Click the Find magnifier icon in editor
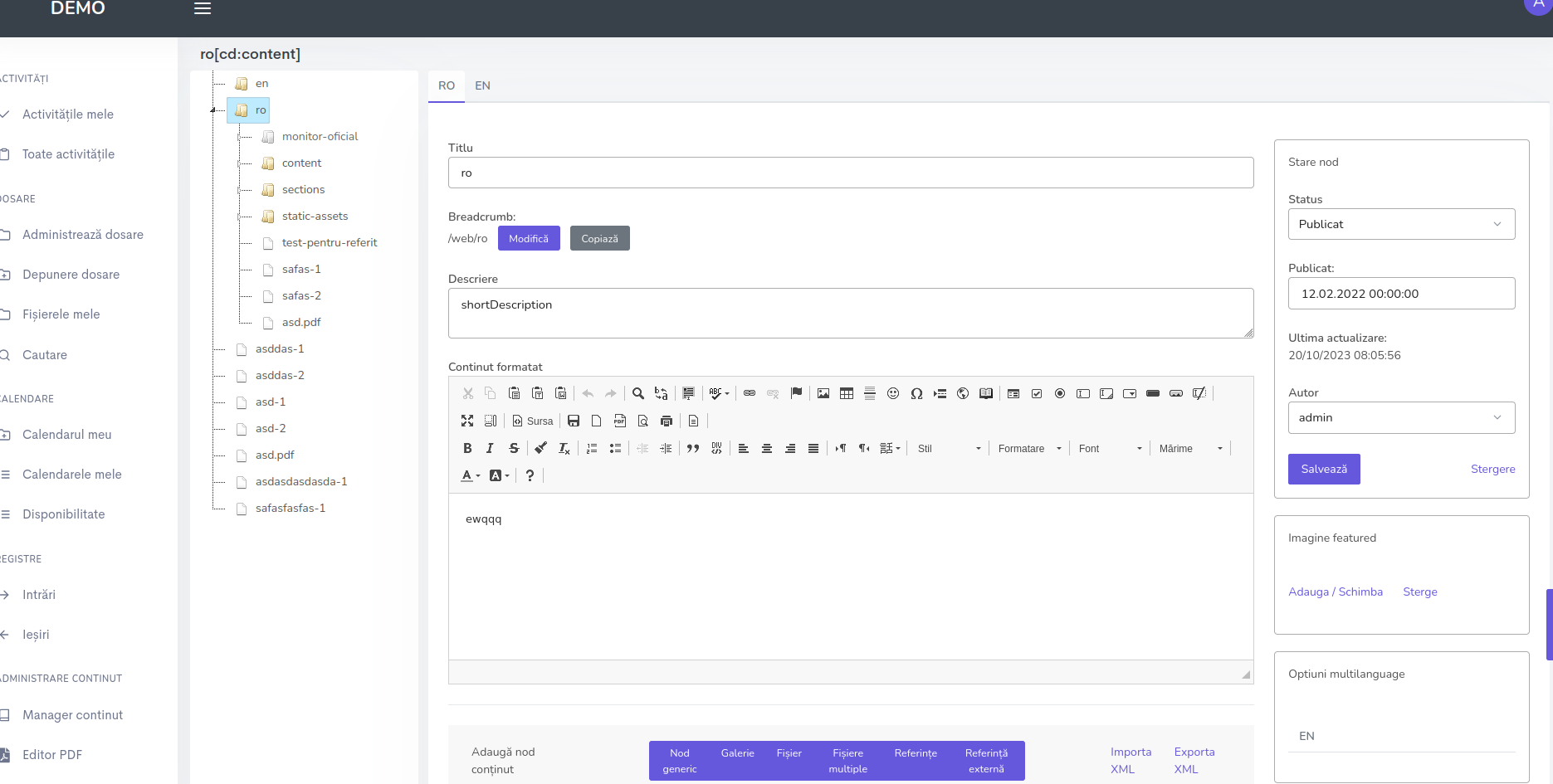The height and width of the screenshot is (784, 1553). click(x=637, y=393)
